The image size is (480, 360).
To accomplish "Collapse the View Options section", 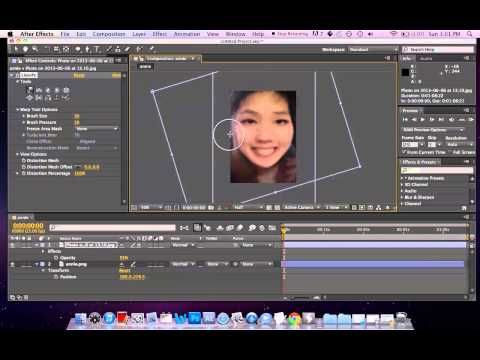I will pyautogui.click(x=18, y=154).
